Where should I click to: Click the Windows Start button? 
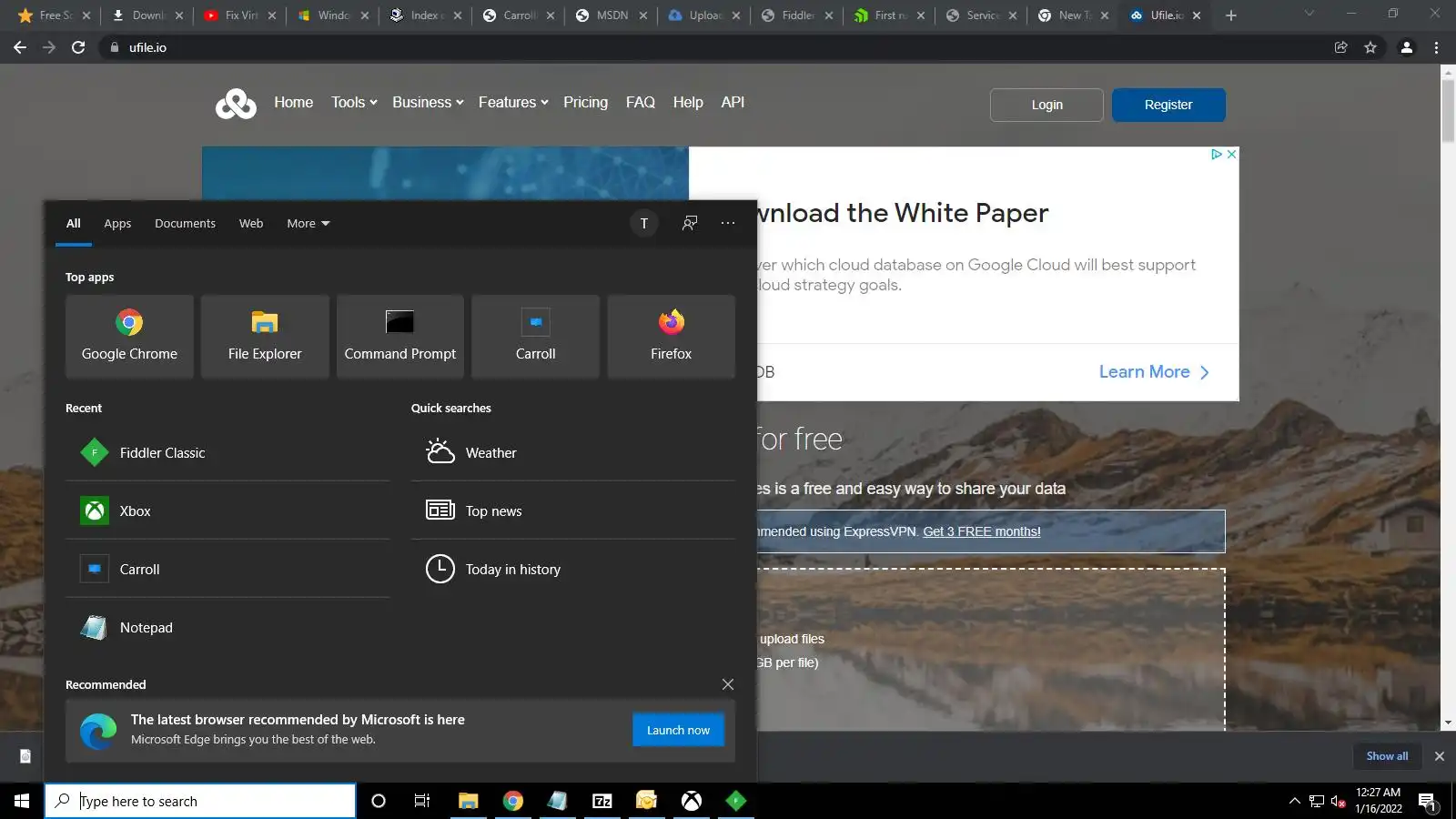click(22, 801)
